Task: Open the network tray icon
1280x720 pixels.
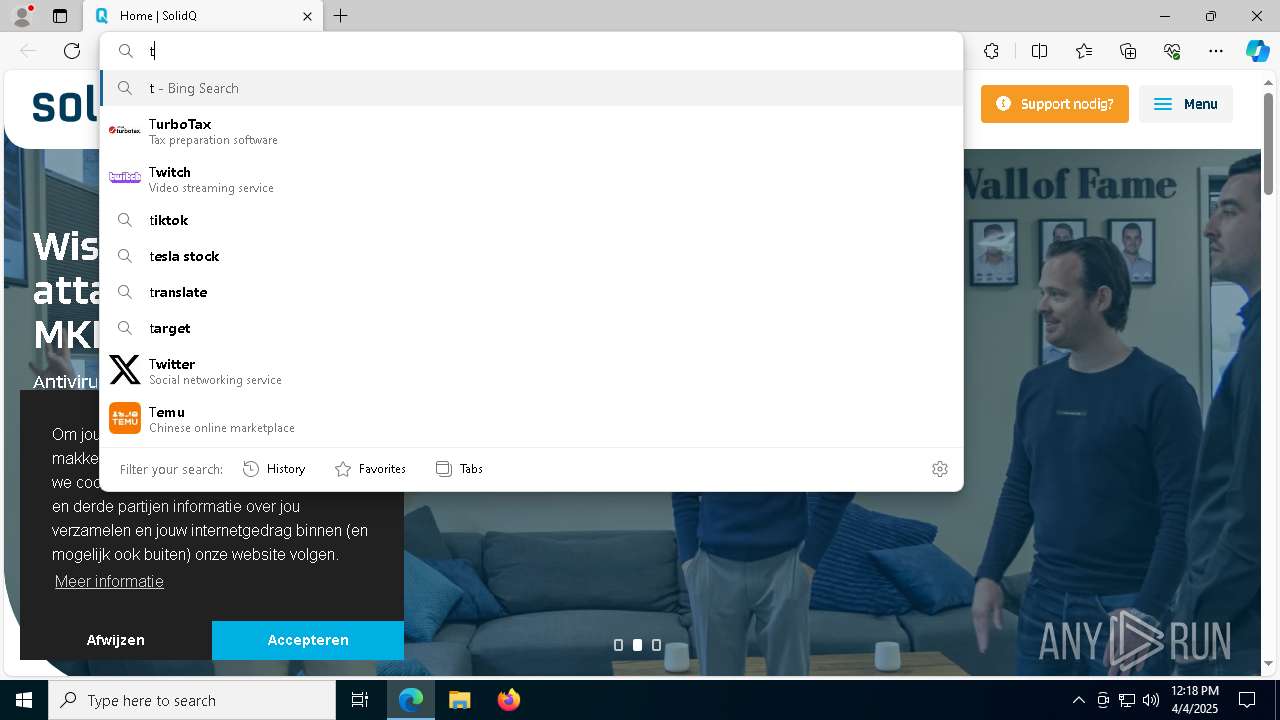Action: click(x=1127, y=700)
